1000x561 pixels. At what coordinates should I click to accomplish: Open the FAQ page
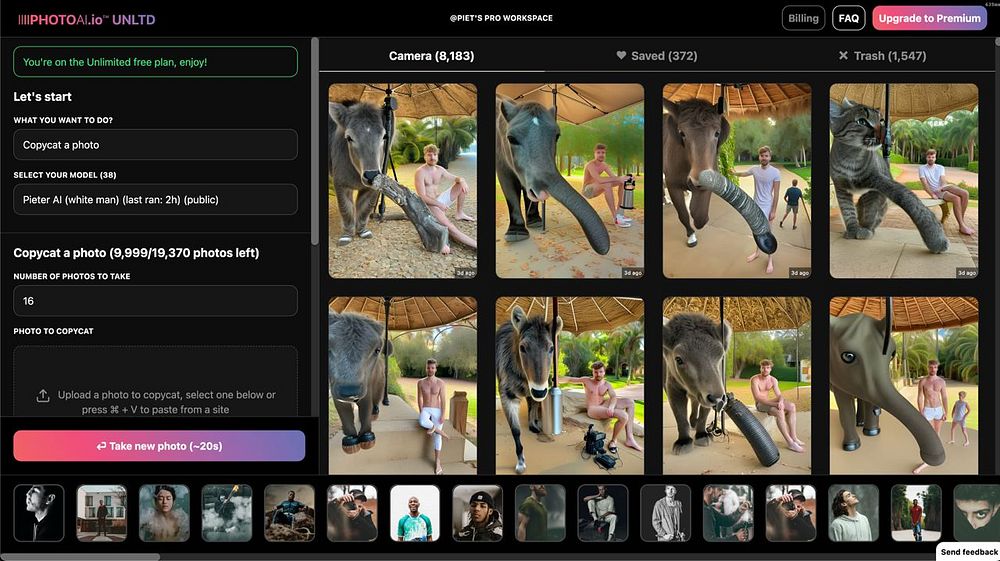tap(848, 18)
